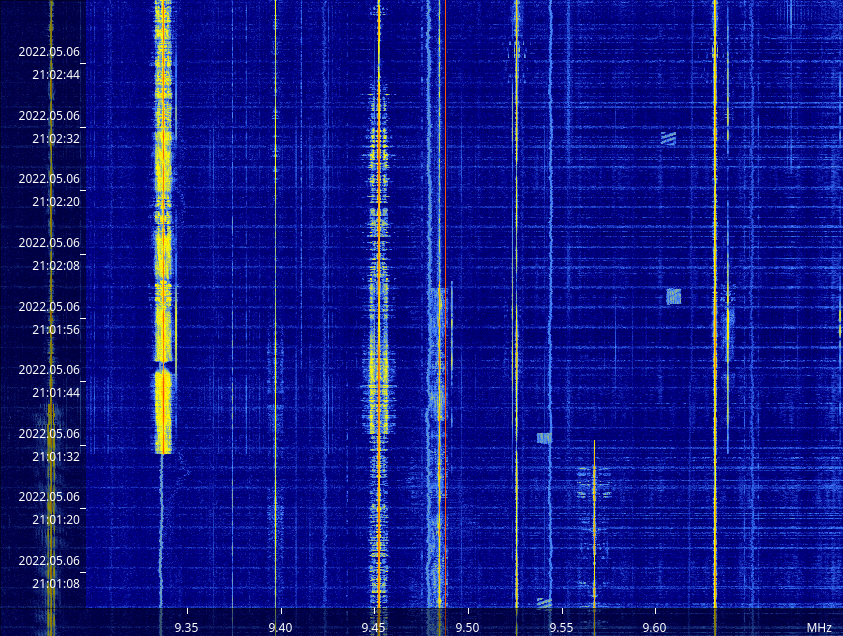Click the small signal burst block near 9.61 at 21:01:56
This screenshot has width=843, height=636.
tap(674, 296)
